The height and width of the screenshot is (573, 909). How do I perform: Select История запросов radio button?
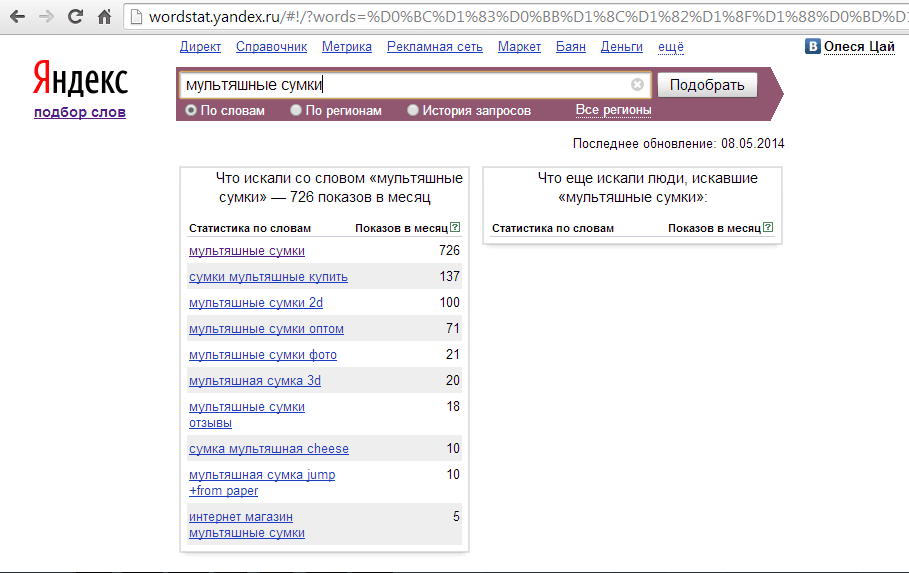(413, 110)
